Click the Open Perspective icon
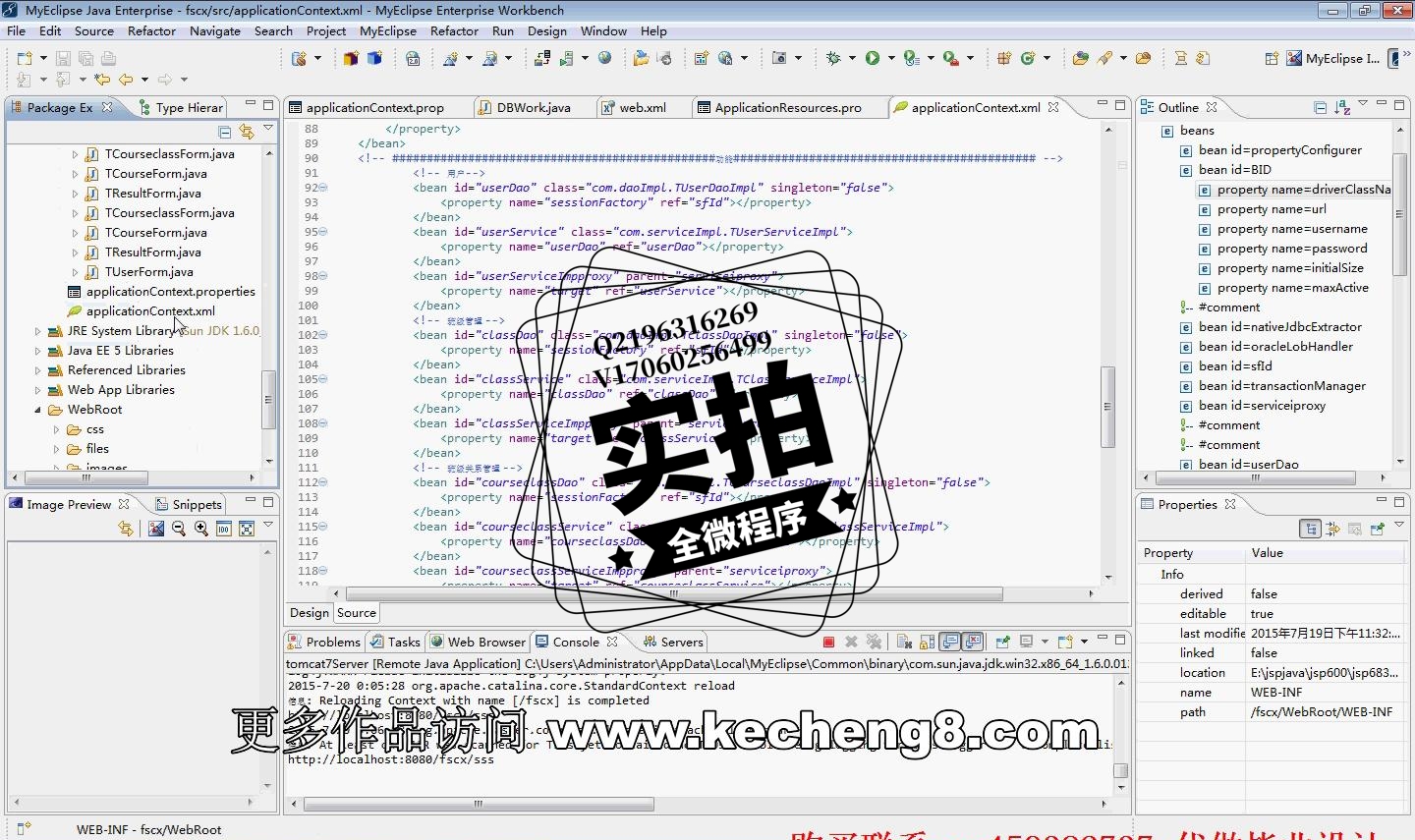 (1272, 59)
